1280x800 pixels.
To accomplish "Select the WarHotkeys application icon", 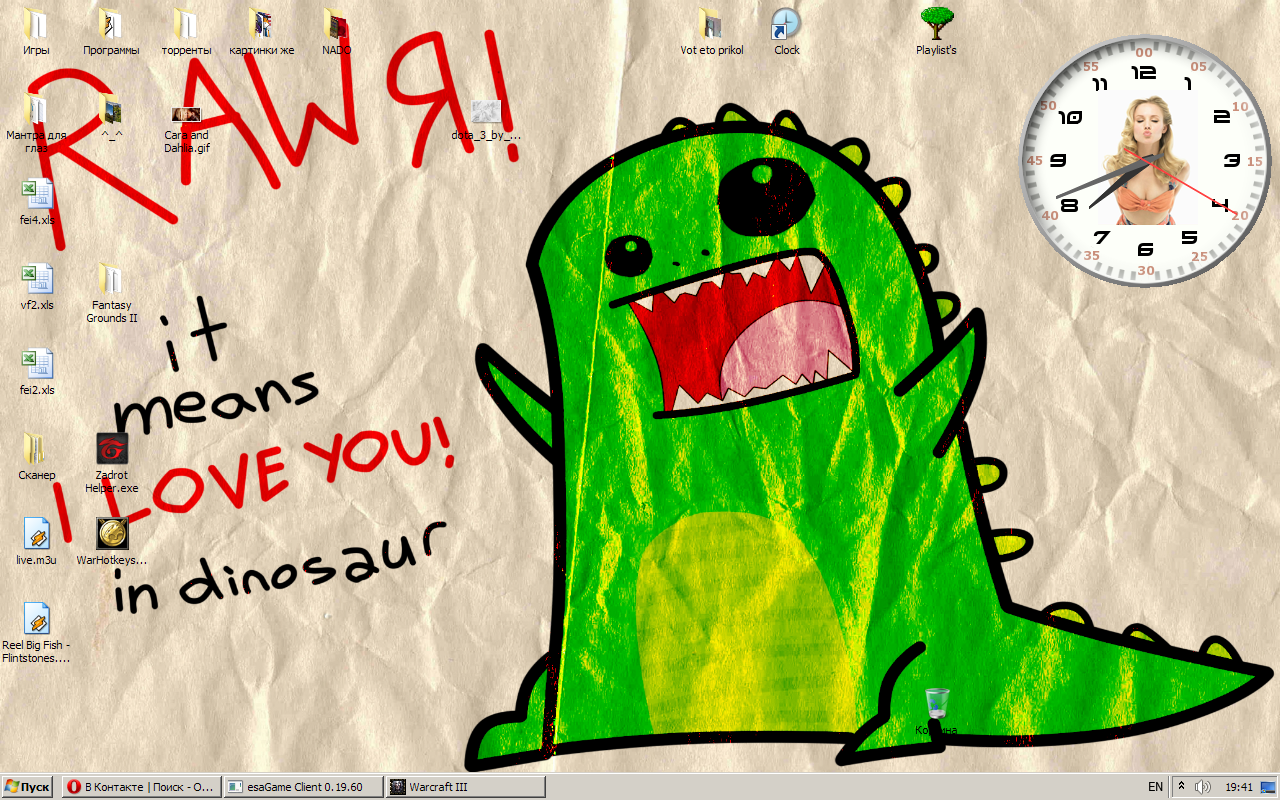I will coord(111,533).
